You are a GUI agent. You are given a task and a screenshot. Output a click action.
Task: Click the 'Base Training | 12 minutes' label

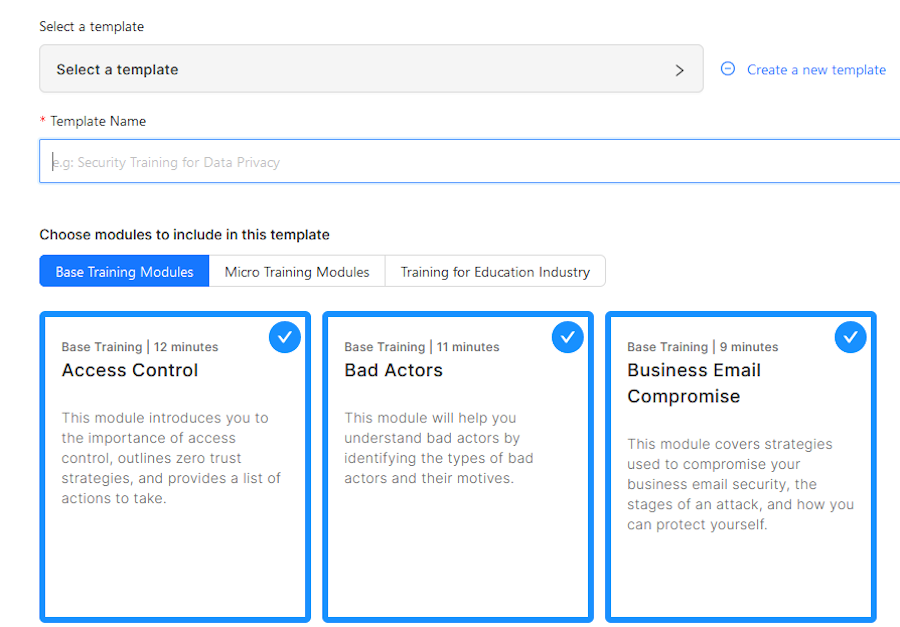click(139, 347)
